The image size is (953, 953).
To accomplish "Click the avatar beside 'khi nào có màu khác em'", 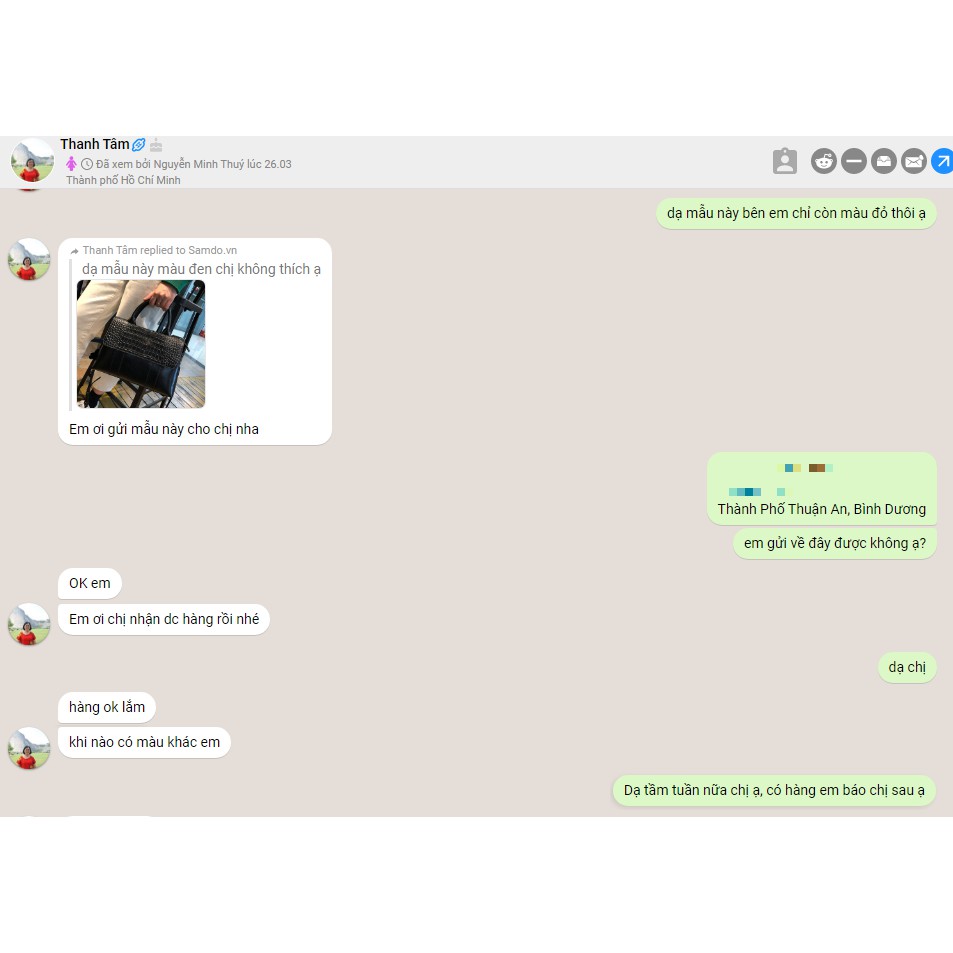I will pyautogui.click(x=29, y=748).
